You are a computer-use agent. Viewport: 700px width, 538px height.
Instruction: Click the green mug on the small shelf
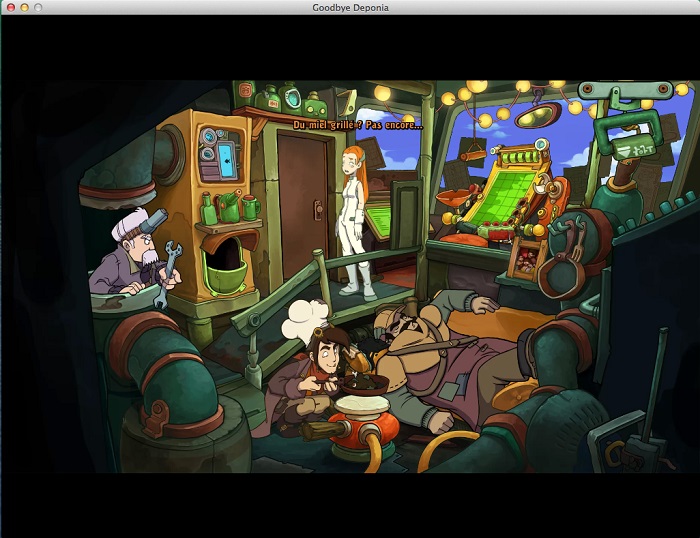(250, 207)
